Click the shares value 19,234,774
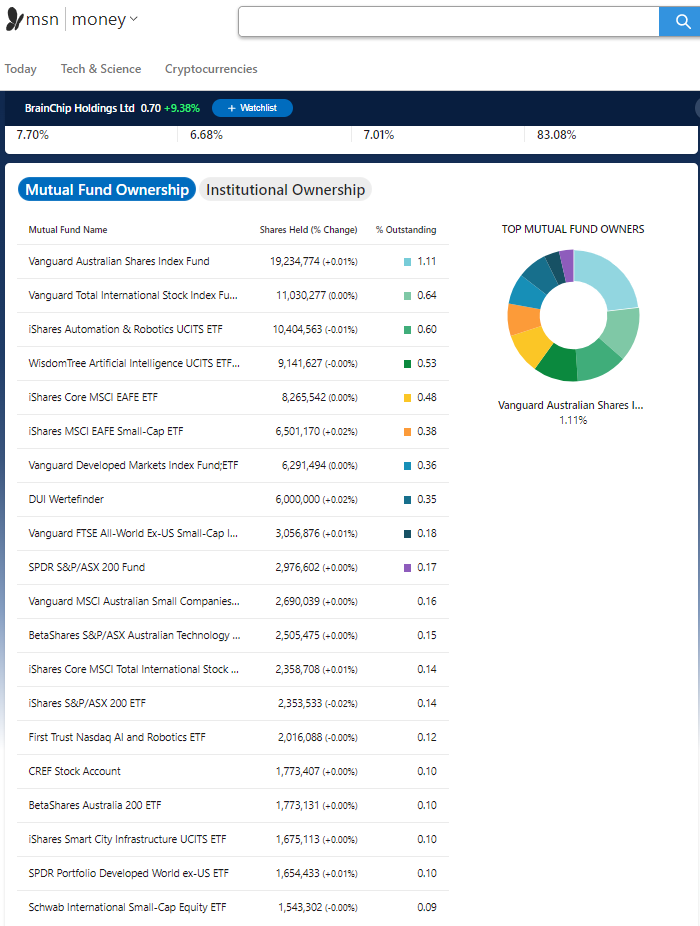The height and width of the screenshot is (926, 700). [295, 262]
